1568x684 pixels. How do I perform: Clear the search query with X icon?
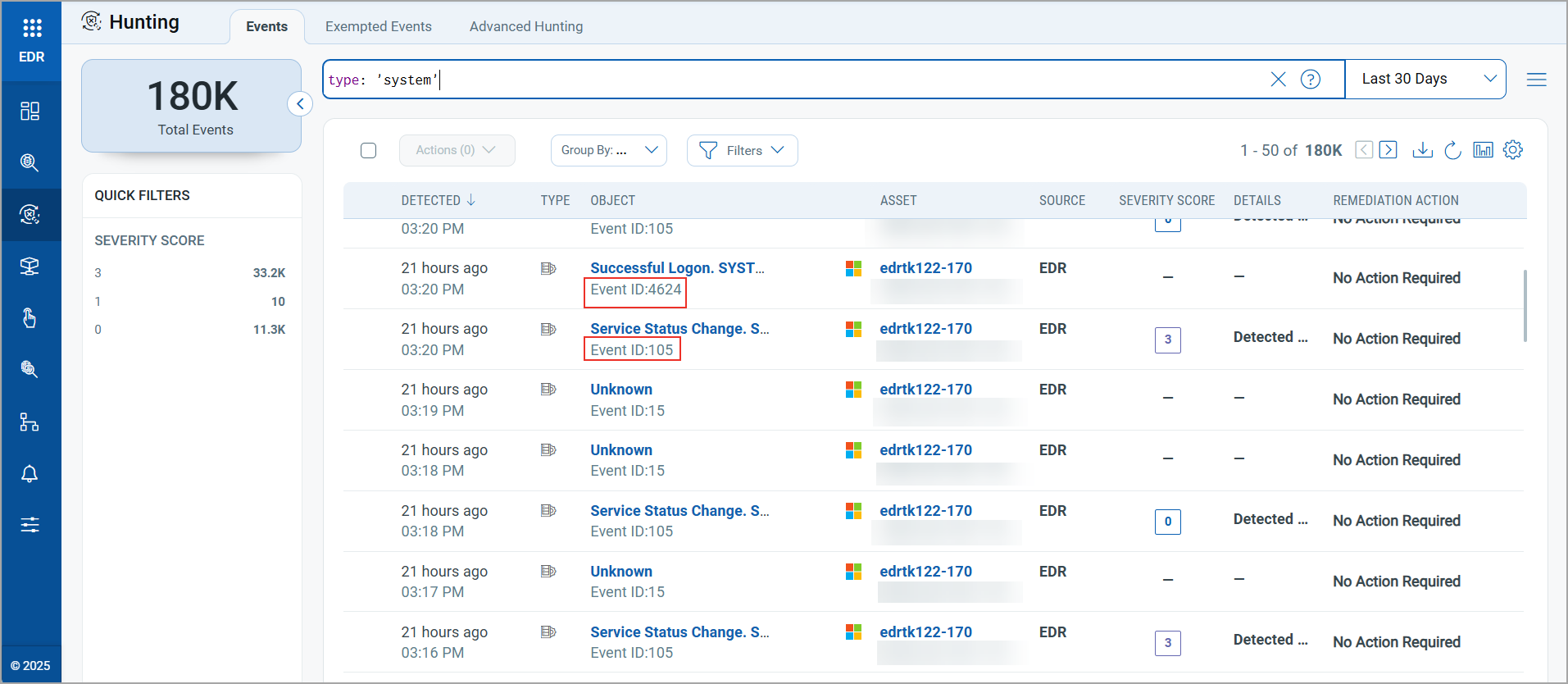tap(1278, 80)
